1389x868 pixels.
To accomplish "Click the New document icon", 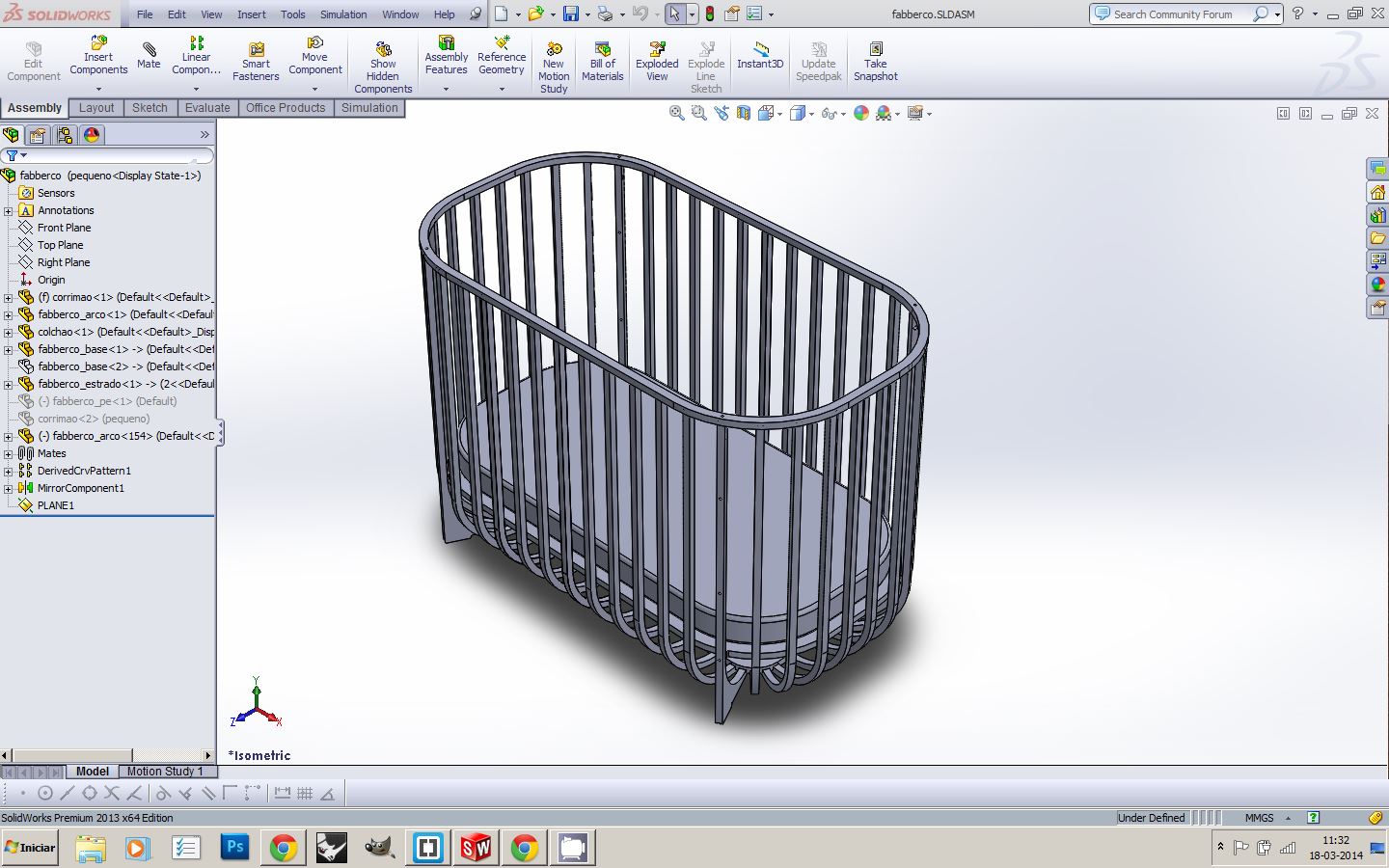I will [501, 14].
